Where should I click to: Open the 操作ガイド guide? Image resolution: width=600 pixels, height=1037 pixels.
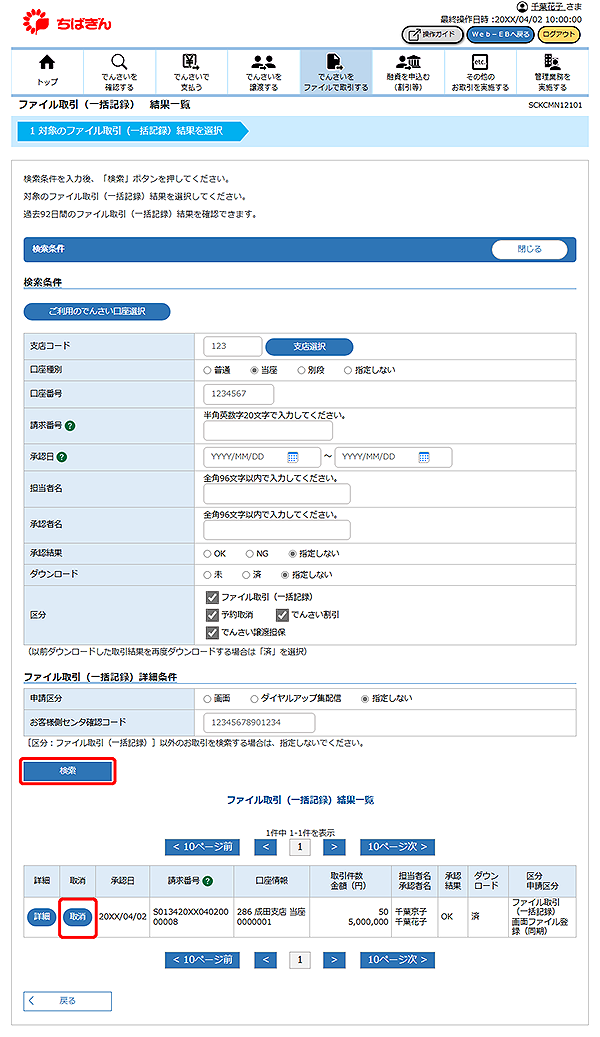pos(432,34)
